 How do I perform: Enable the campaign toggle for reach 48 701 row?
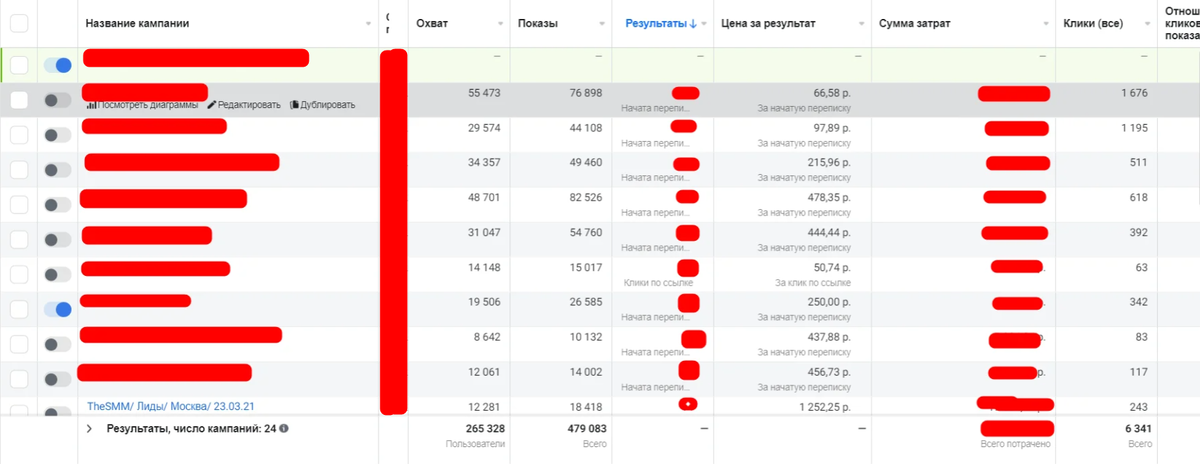pos(58,205)
